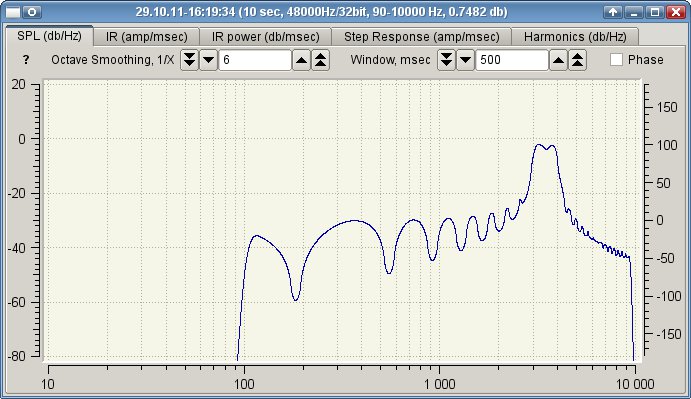Open the window menu icon in titlebar
691x399 pixels.
pos(13,12)
